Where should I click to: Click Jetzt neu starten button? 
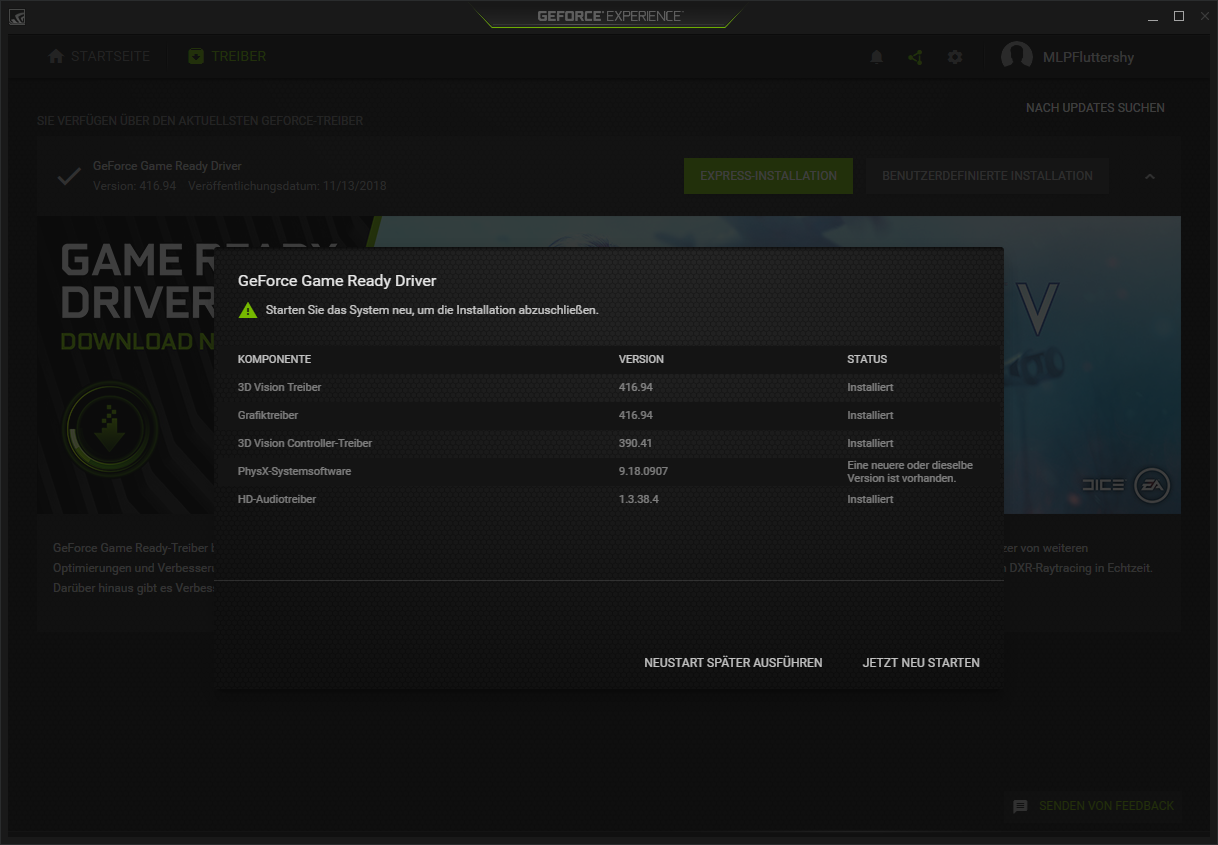pos(921,662)
